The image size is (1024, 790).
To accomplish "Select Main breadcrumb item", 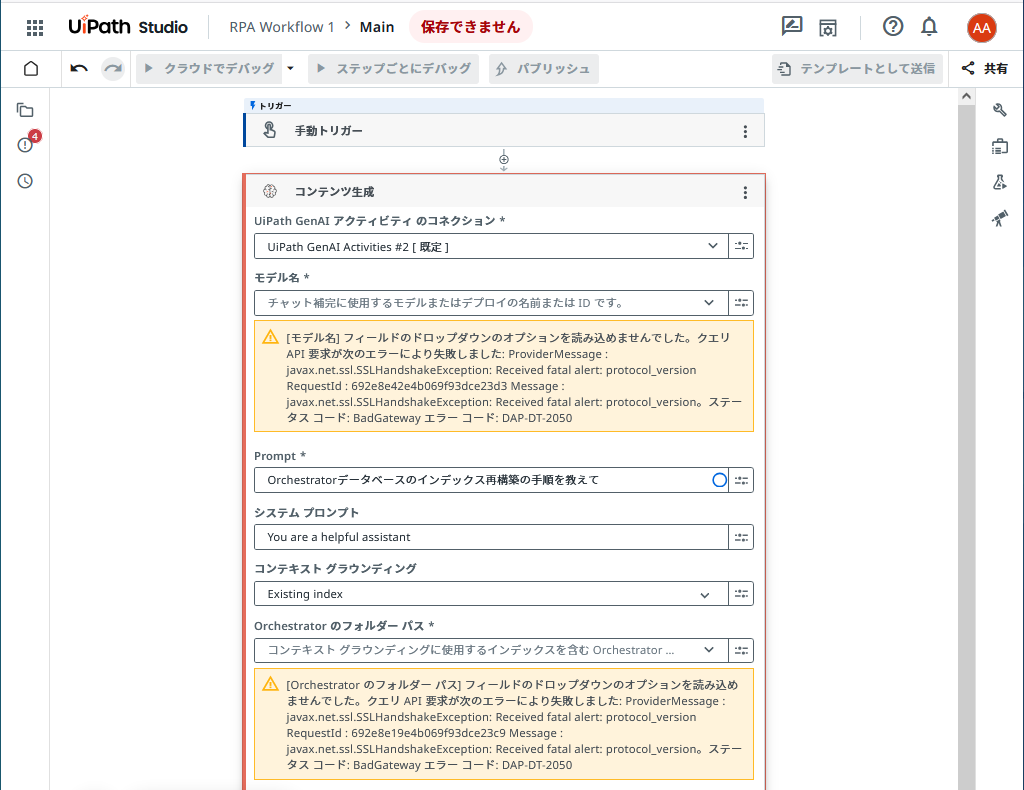I will [377, 27].
